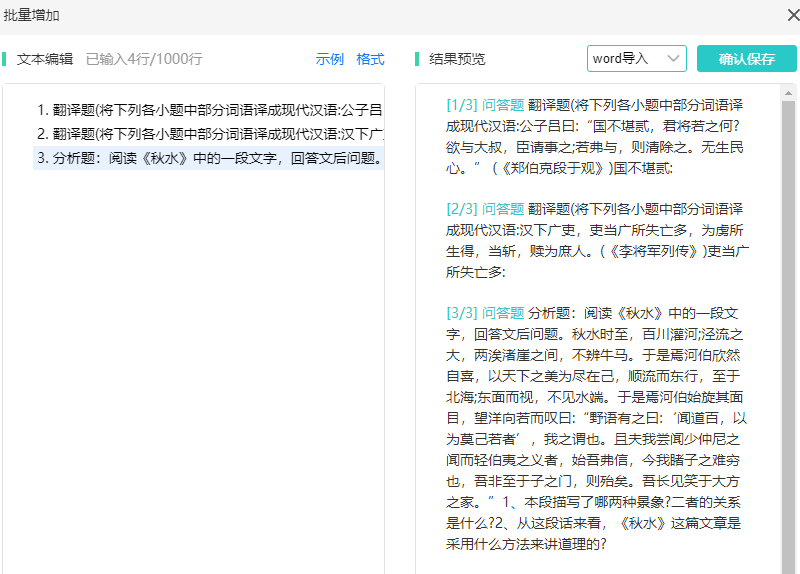The height and width of the screenshot is (574, 800).
Task: Close the 批量增加 dialog
Action: [x=793, y=15]
